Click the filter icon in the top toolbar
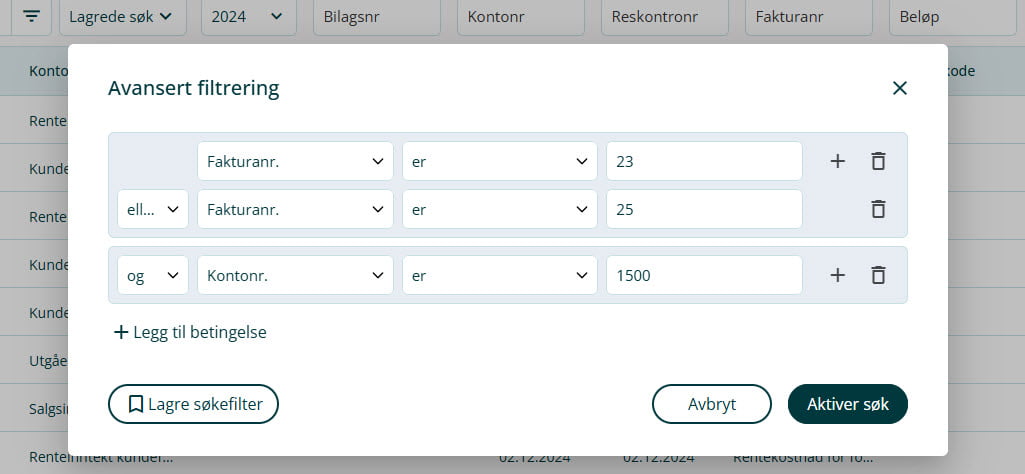1025x474 pixels. 32,17
